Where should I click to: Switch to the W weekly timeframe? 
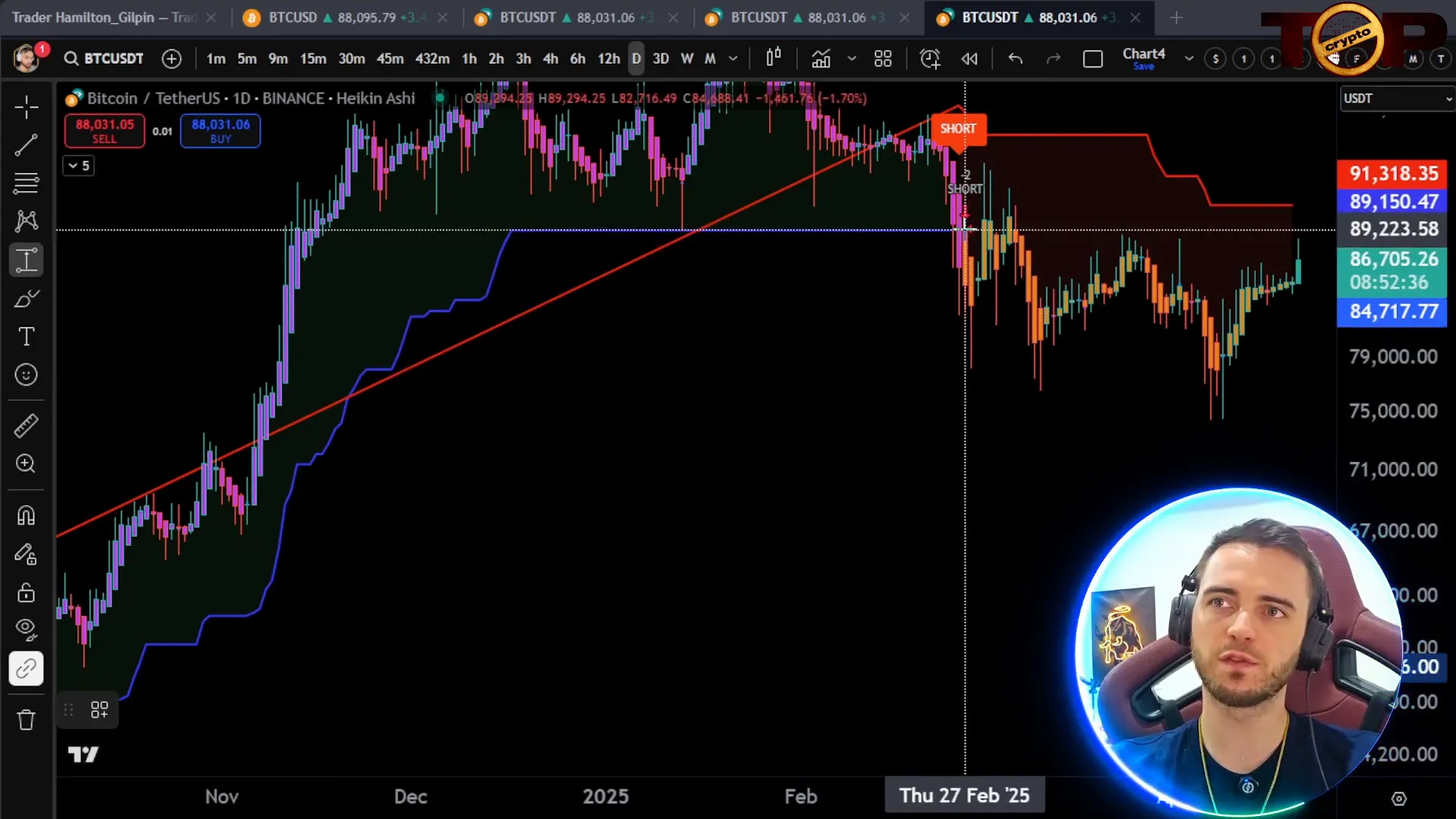pos(687,58)
